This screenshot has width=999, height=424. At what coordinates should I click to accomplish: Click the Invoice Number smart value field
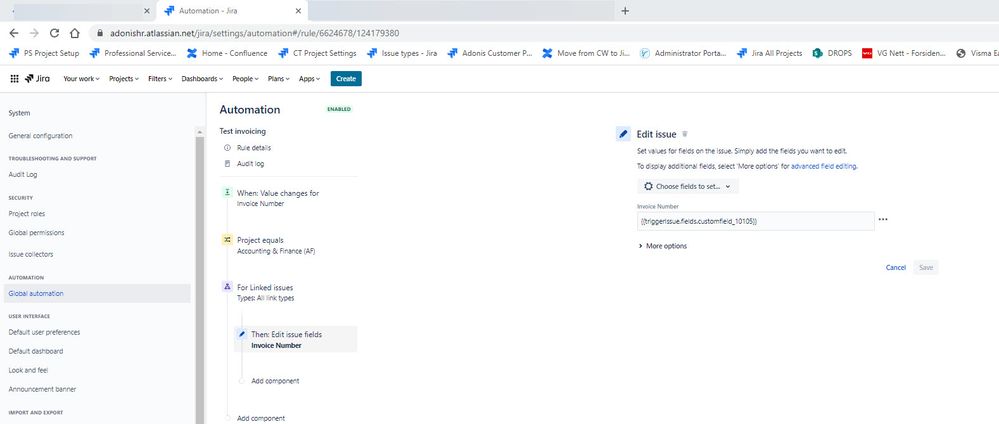pos(756,221)
